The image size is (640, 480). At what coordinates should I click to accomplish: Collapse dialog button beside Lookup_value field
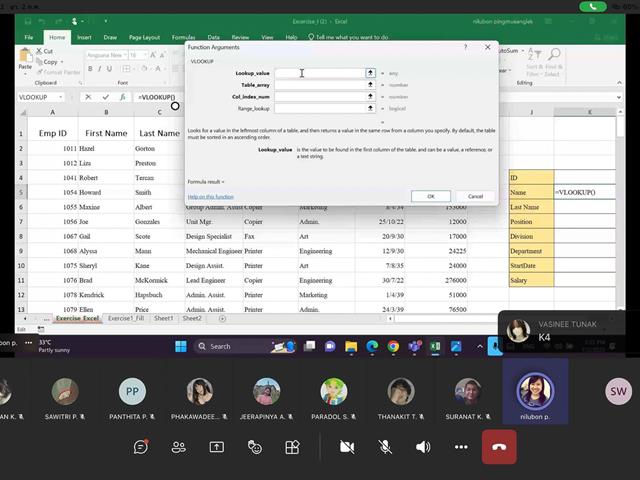tap(370, 73)
